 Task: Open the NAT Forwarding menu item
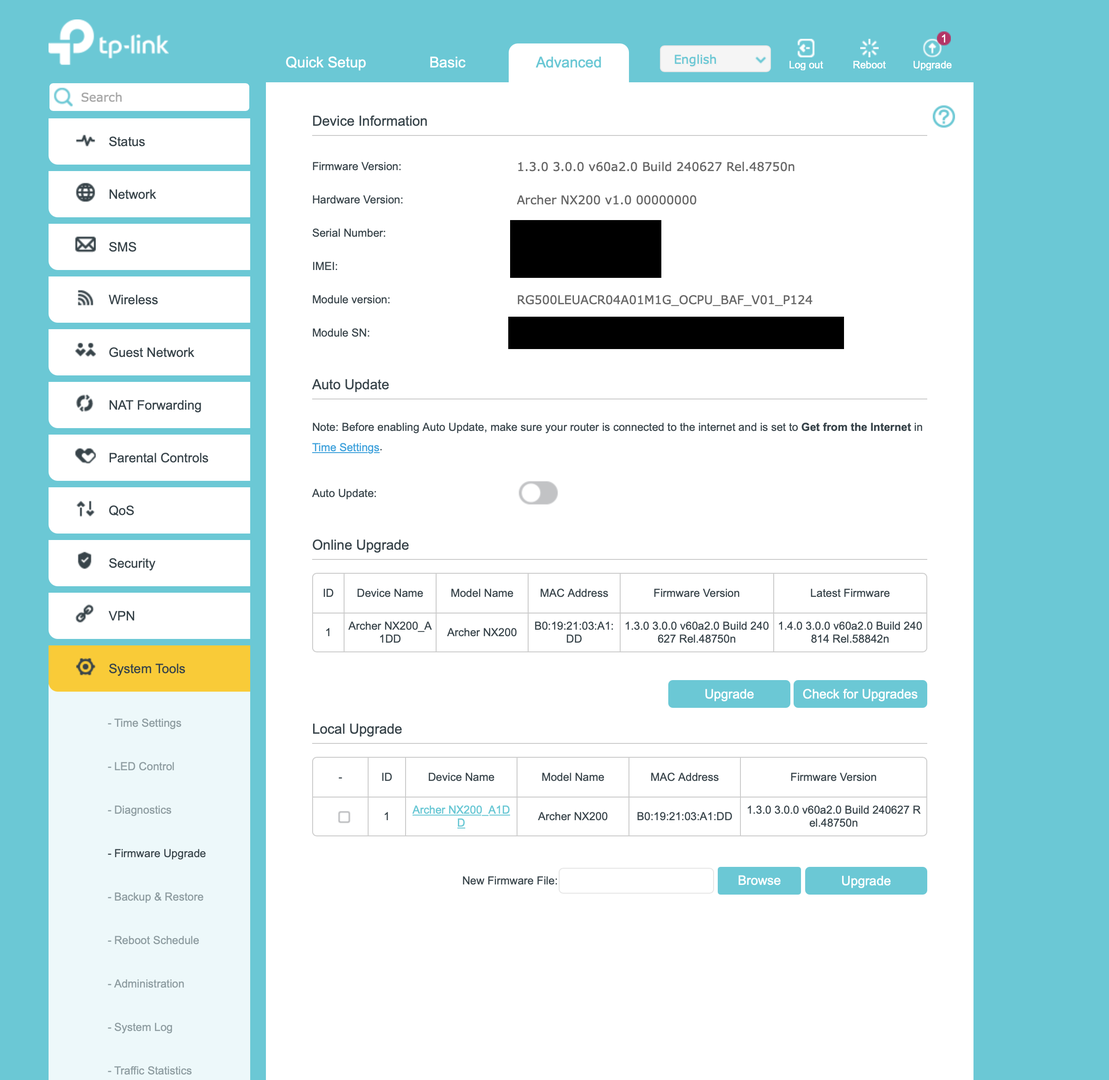[x=149, y=405]
